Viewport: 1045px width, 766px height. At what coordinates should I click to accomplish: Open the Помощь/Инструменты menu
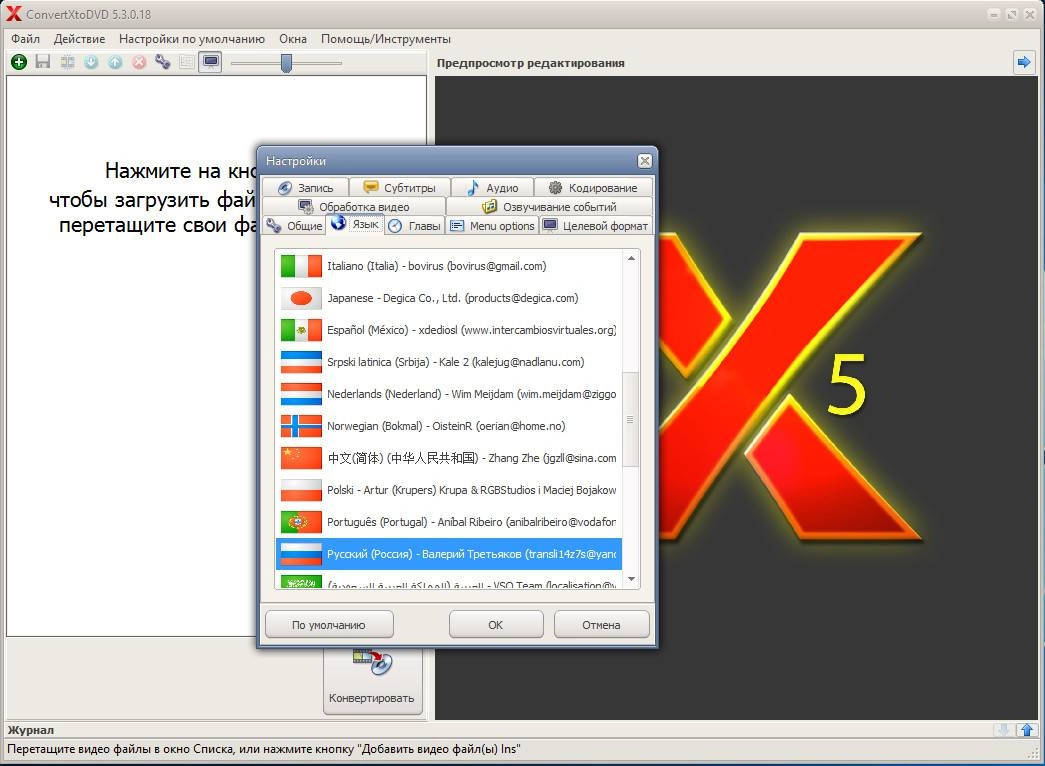[386, 39]
